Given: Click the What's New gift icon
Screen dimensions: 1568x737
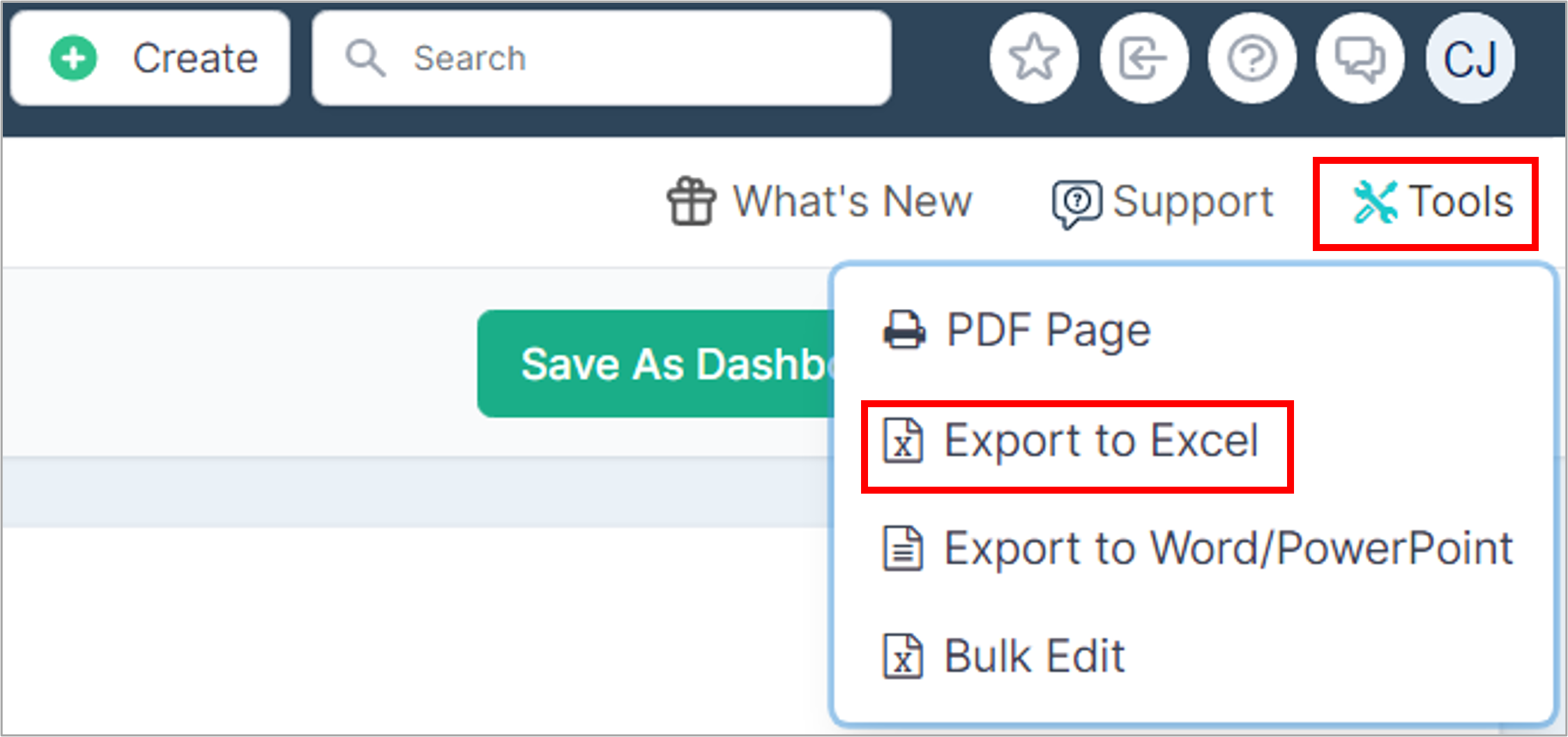Looking at the screenshot, I should coord(691,202).
